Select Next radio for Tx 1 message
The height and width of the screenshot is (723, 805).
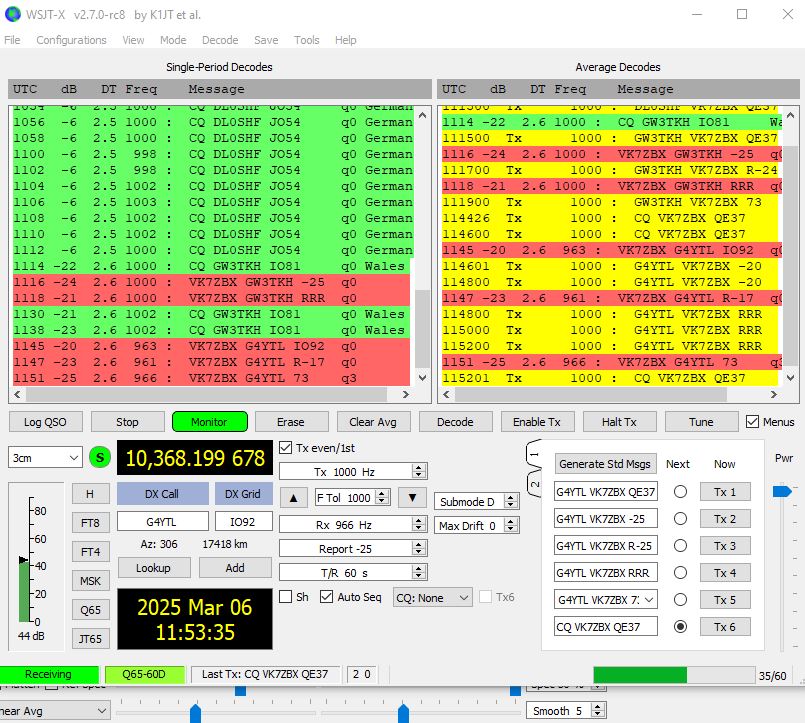click(680, 491)
